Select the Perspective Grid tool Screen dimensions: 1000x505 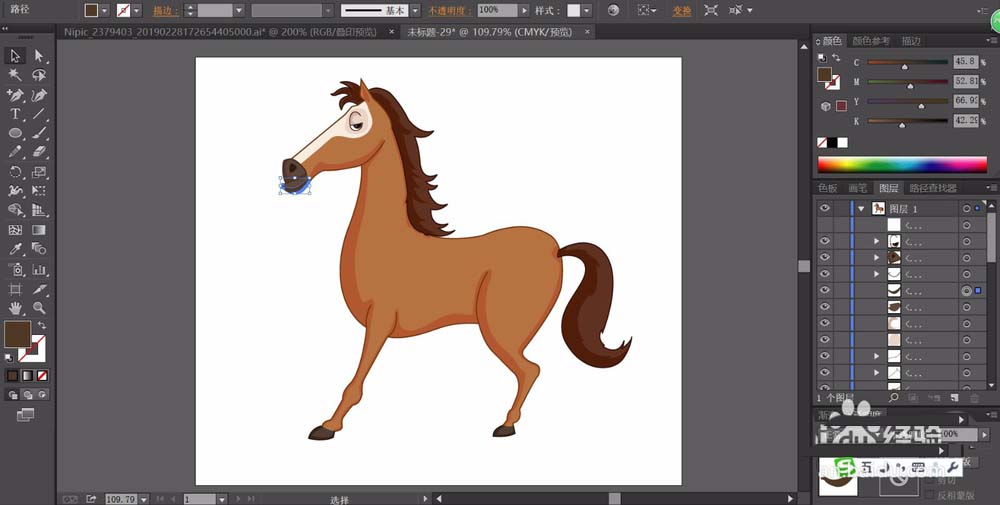(x=39, y=210)
